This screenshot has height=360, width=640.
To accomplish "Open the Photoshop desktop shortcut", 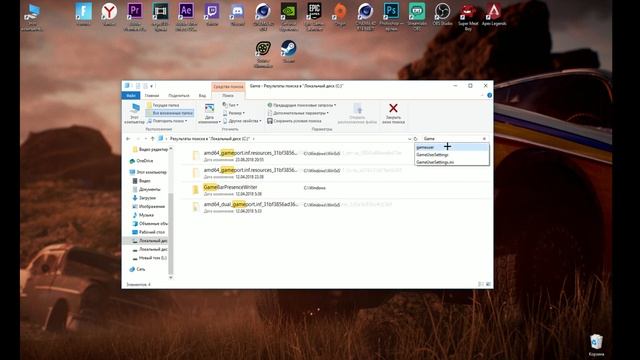I will (391, 12).
